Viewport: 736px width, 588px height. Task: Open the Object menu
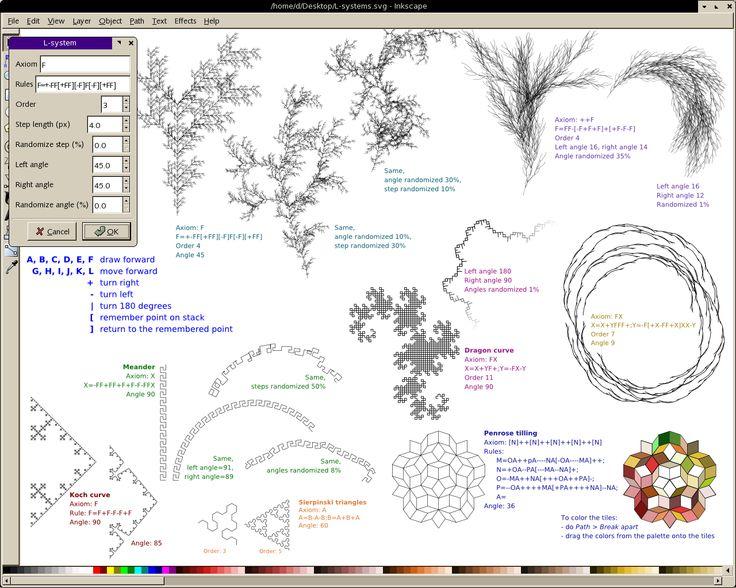(x=110, y=20)
